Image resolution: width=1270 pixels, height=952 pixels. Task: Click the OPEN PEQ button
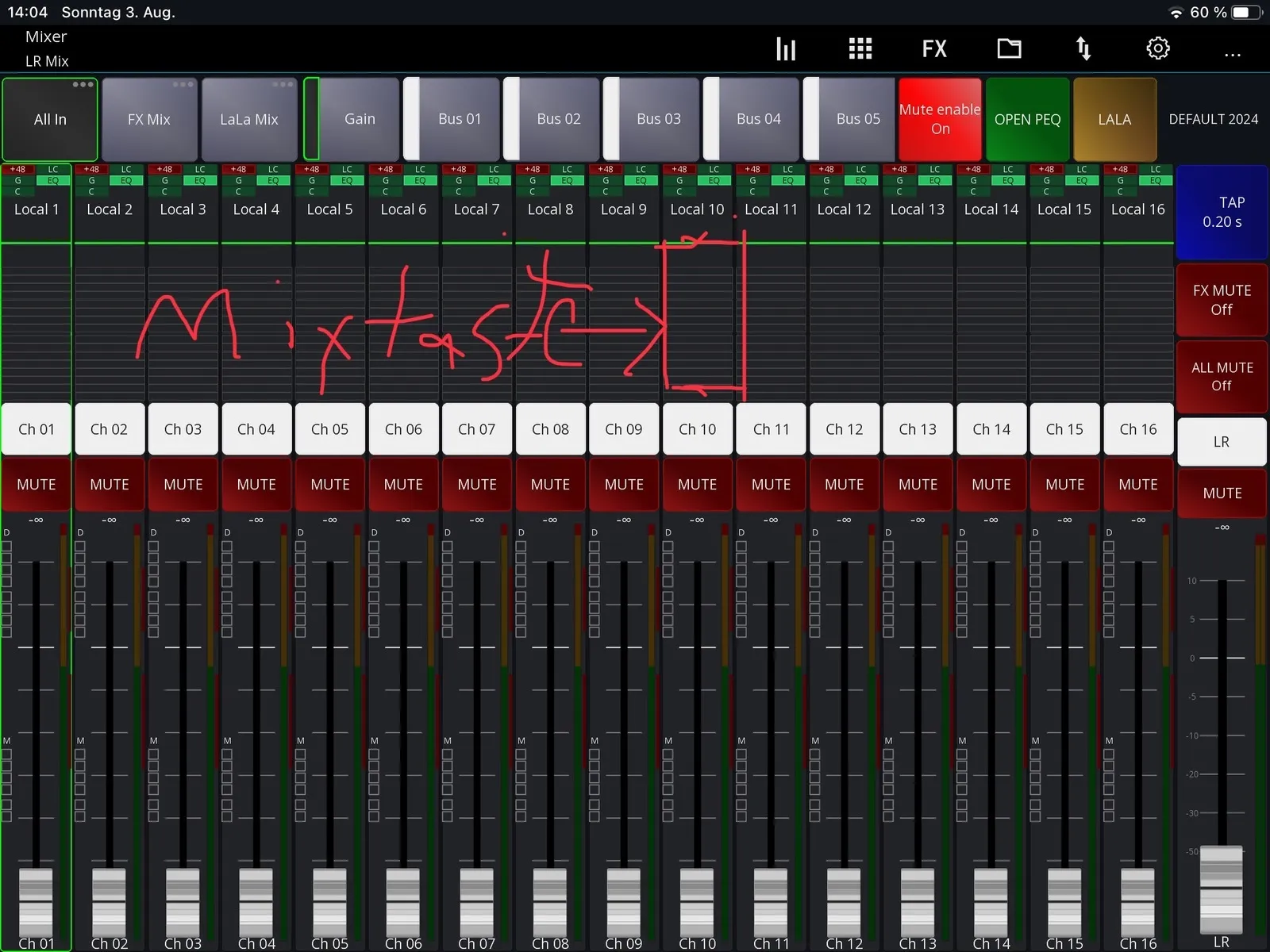coord(1027,119)
